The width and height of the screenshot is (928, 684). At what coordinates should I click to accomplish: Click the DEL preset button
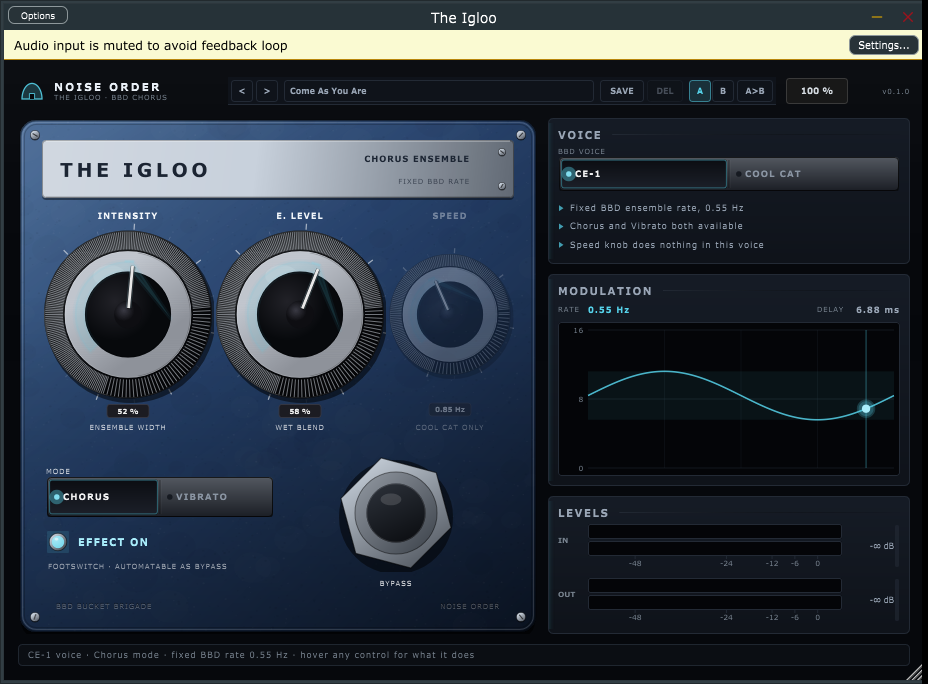(x=665, y=91)
